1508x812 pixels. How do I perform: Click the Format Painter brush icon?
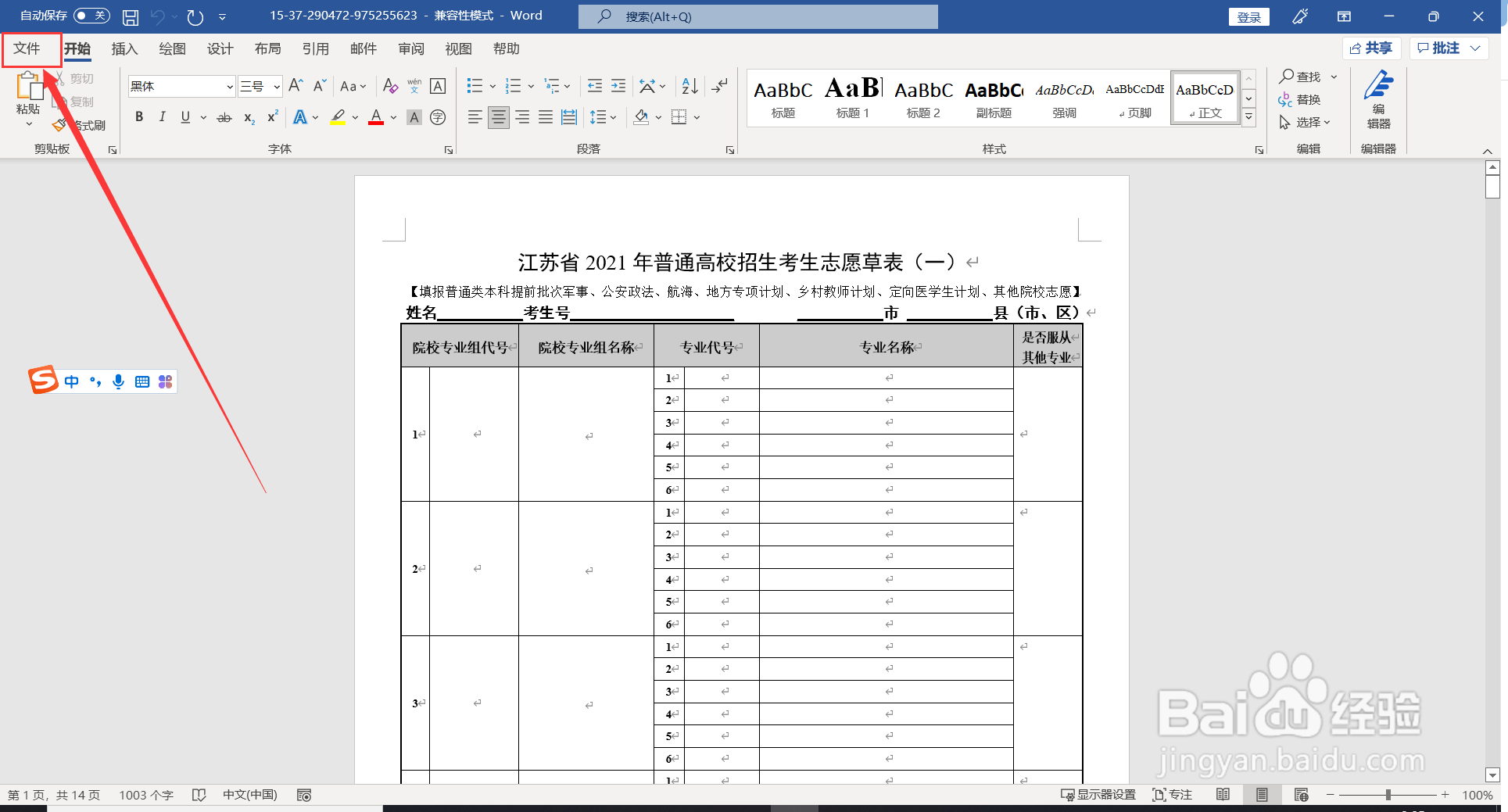pos(59,124)
